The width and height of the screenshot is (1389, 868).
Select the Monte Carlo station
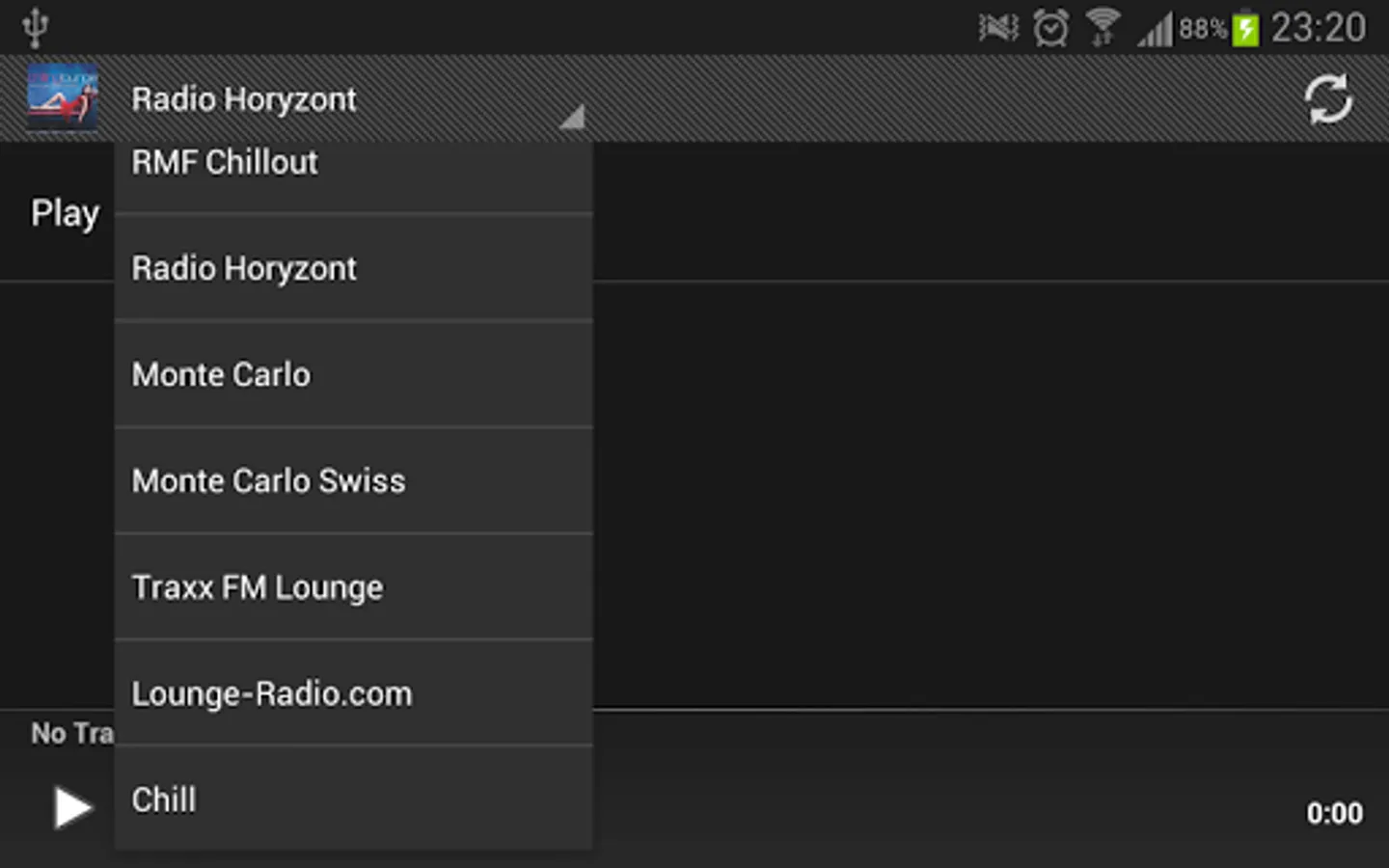(353, 374)
